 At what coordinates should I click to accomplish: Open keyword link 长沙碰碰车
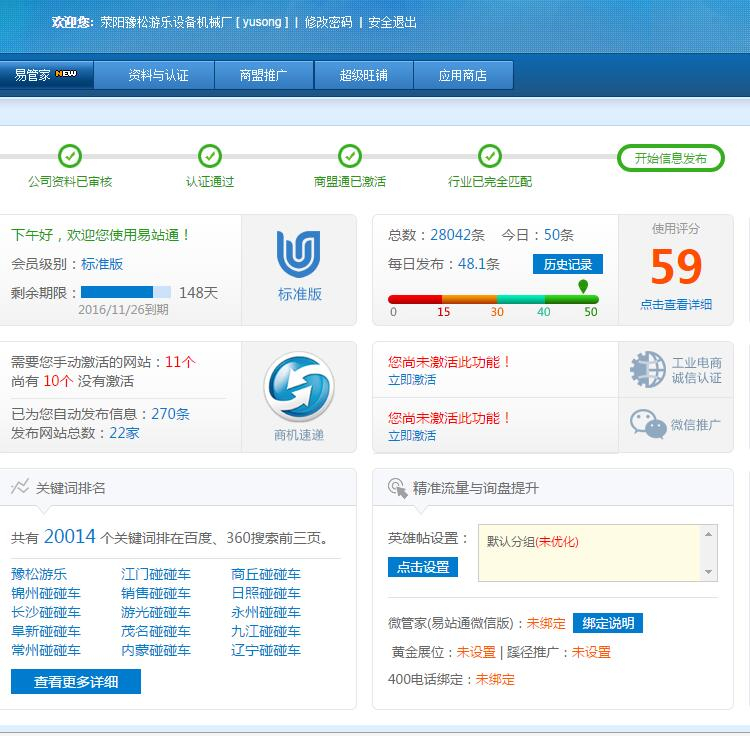tap(46, 612)
